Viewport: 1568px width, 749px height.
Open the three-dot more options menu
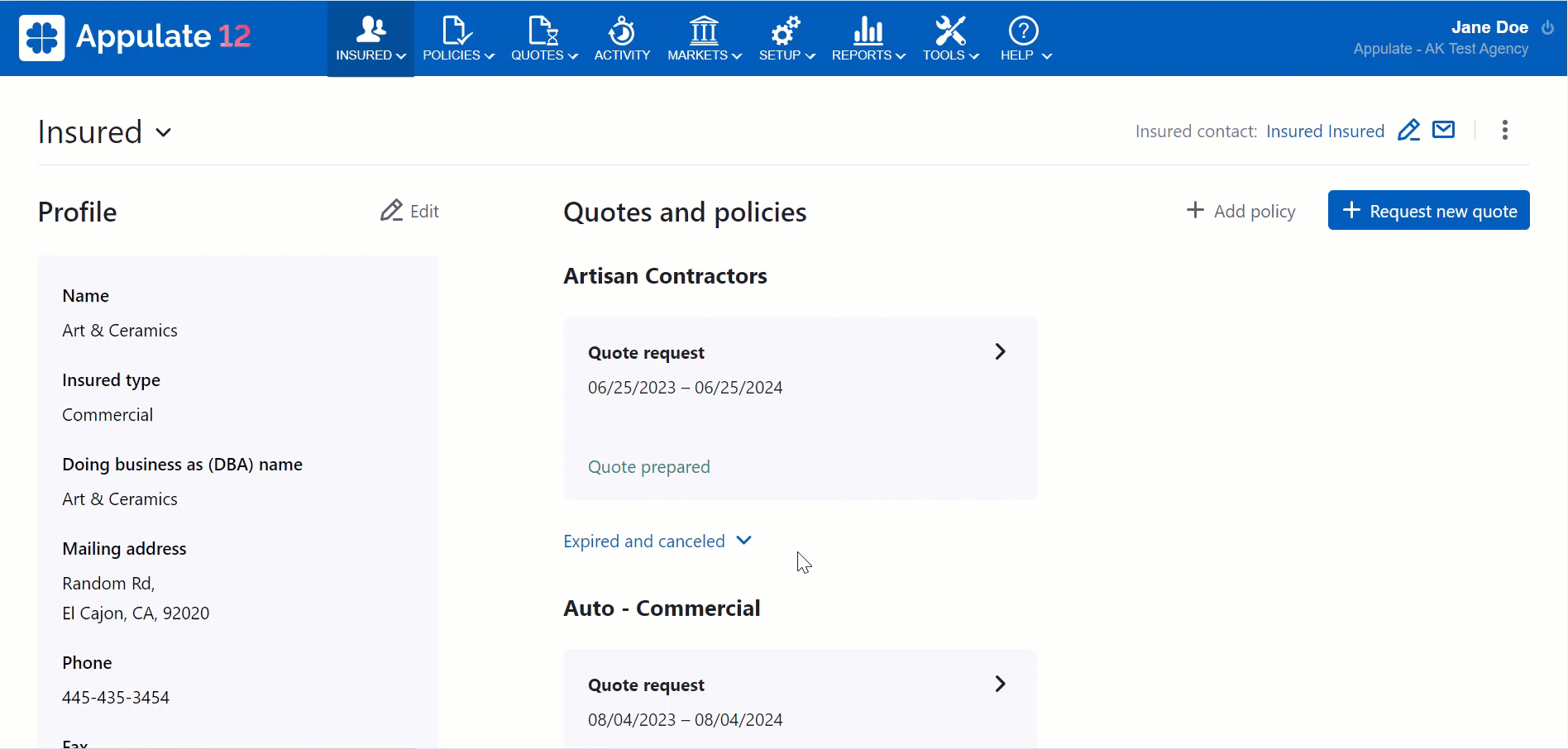coord(1505,130)
